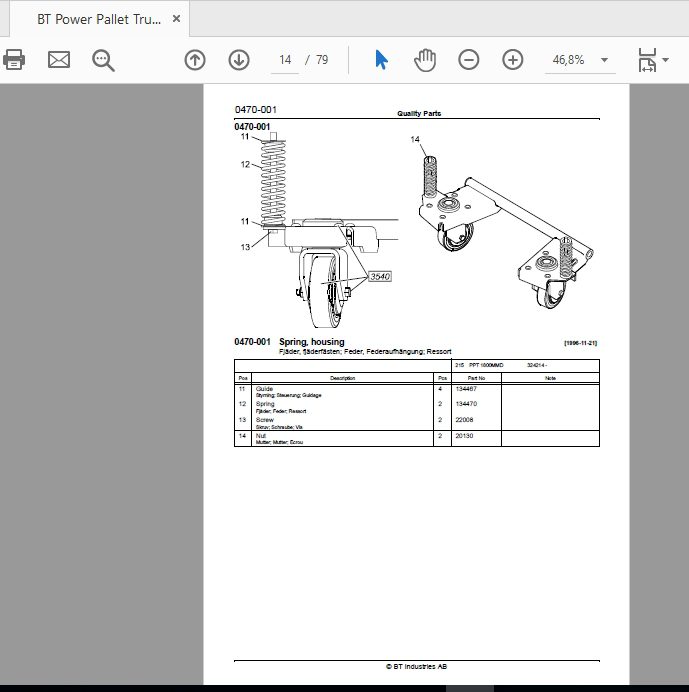This screenshot has width=689, height=692.
Task: Open the Find text magnifier tool
Action: (x=103, y=60)
